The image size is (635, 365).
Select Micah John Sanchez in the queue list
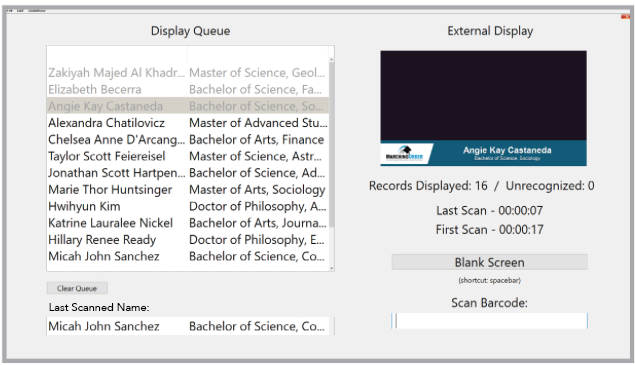point(188,256)
